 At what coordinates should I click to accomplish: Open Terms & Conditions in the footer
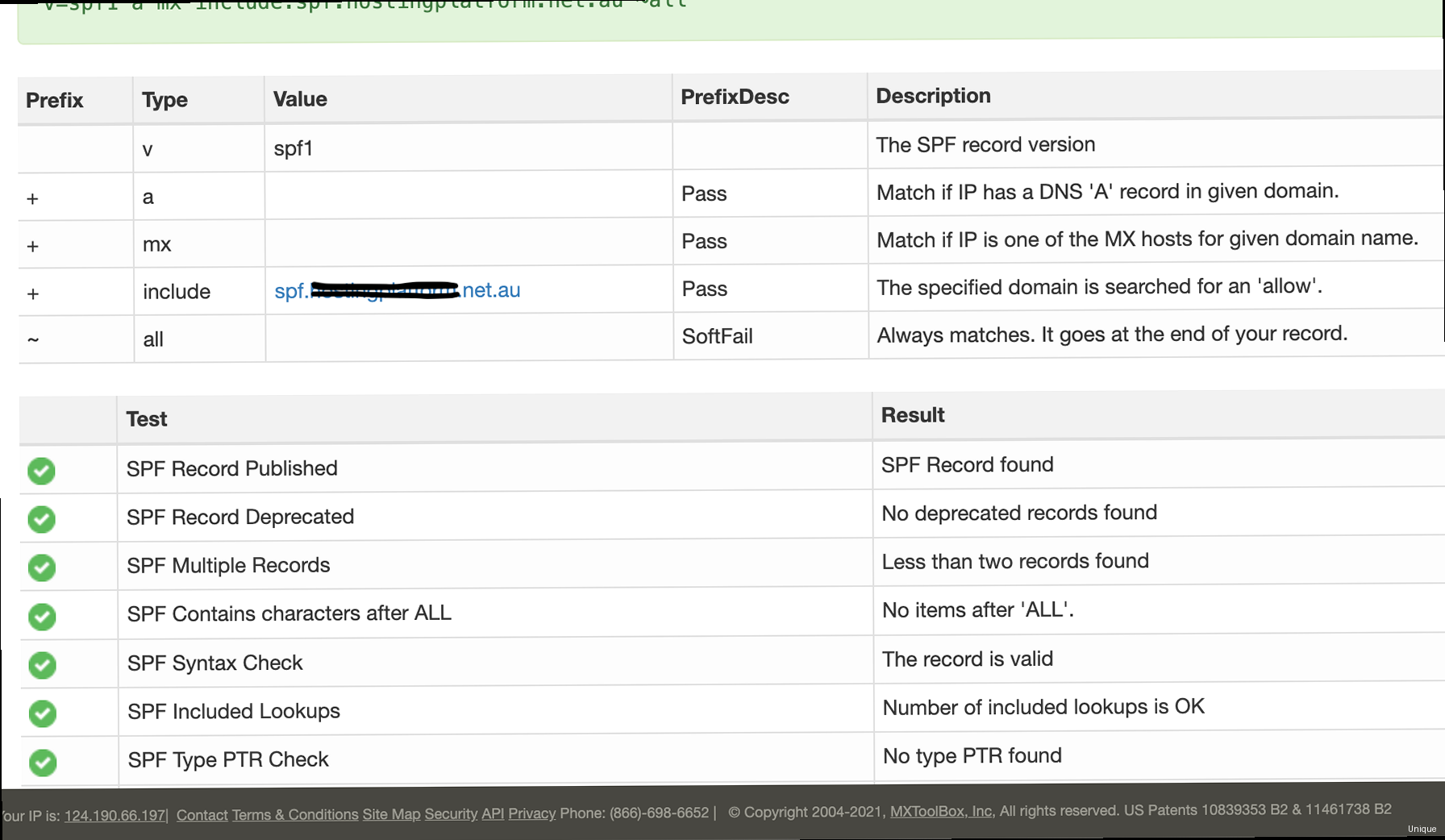(295, 815)
